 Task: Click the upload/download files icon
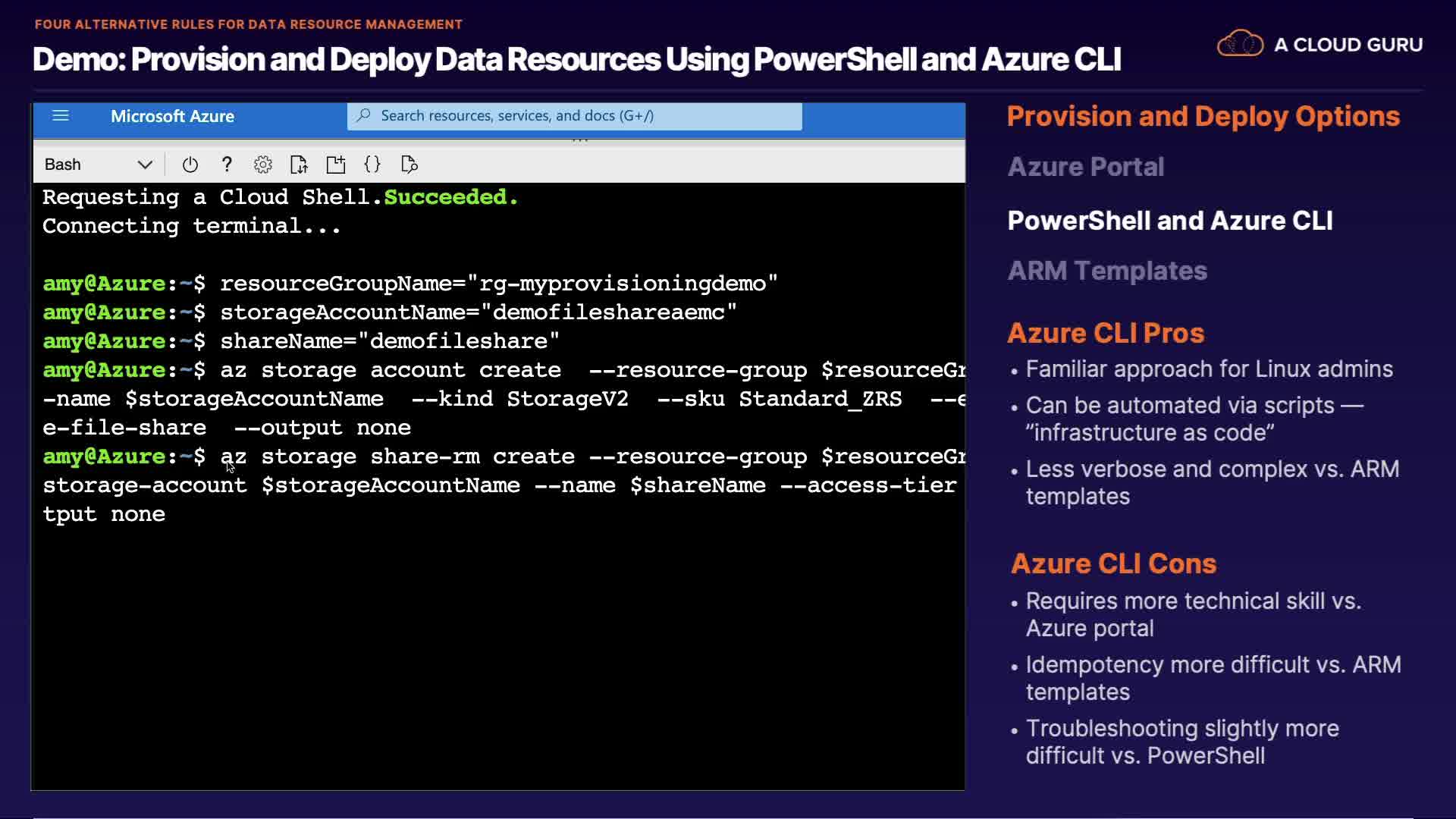tap(299, 165)
